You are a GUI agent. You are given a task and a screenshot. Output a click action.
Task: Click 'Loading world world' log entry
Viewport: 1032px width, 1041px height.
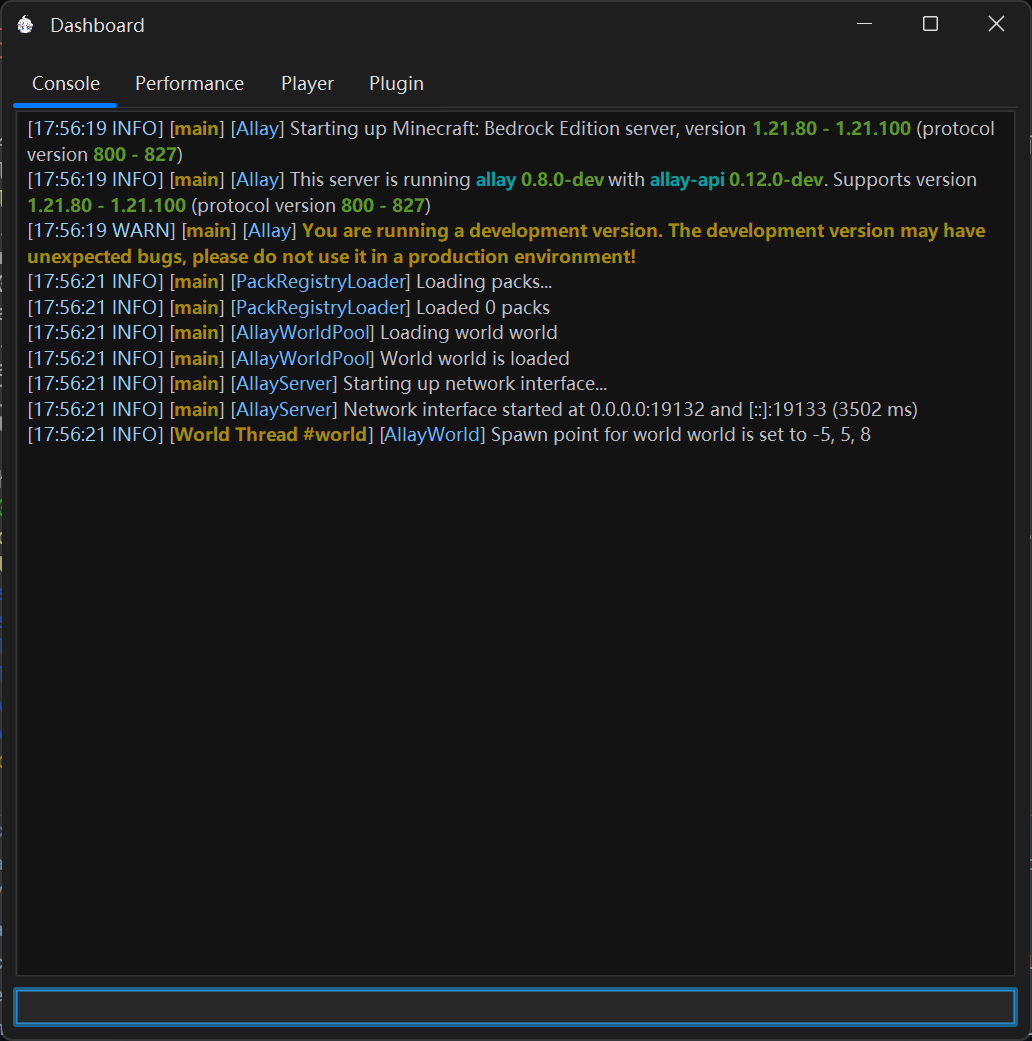(x=292, y=333)
